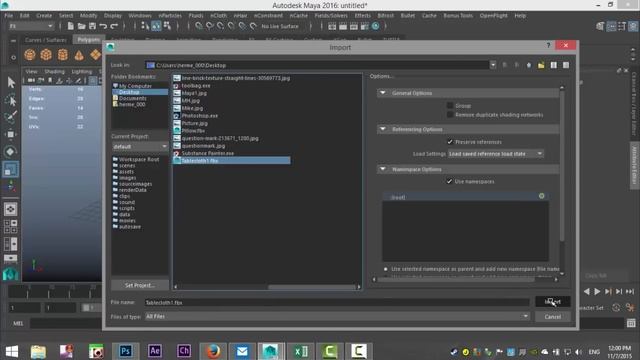Select the polygon cone shelf icon

pyautogui.click(x=79, y=54)
